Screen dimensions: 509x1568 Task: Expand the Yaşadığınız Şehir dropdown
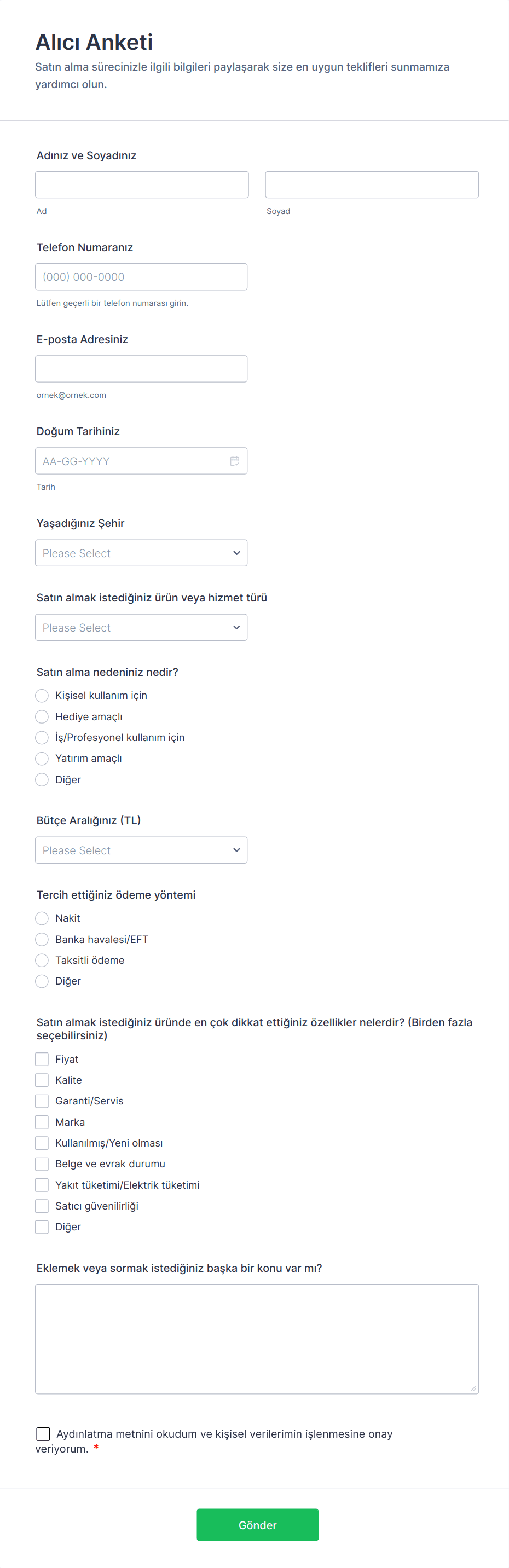pos(141,553)
